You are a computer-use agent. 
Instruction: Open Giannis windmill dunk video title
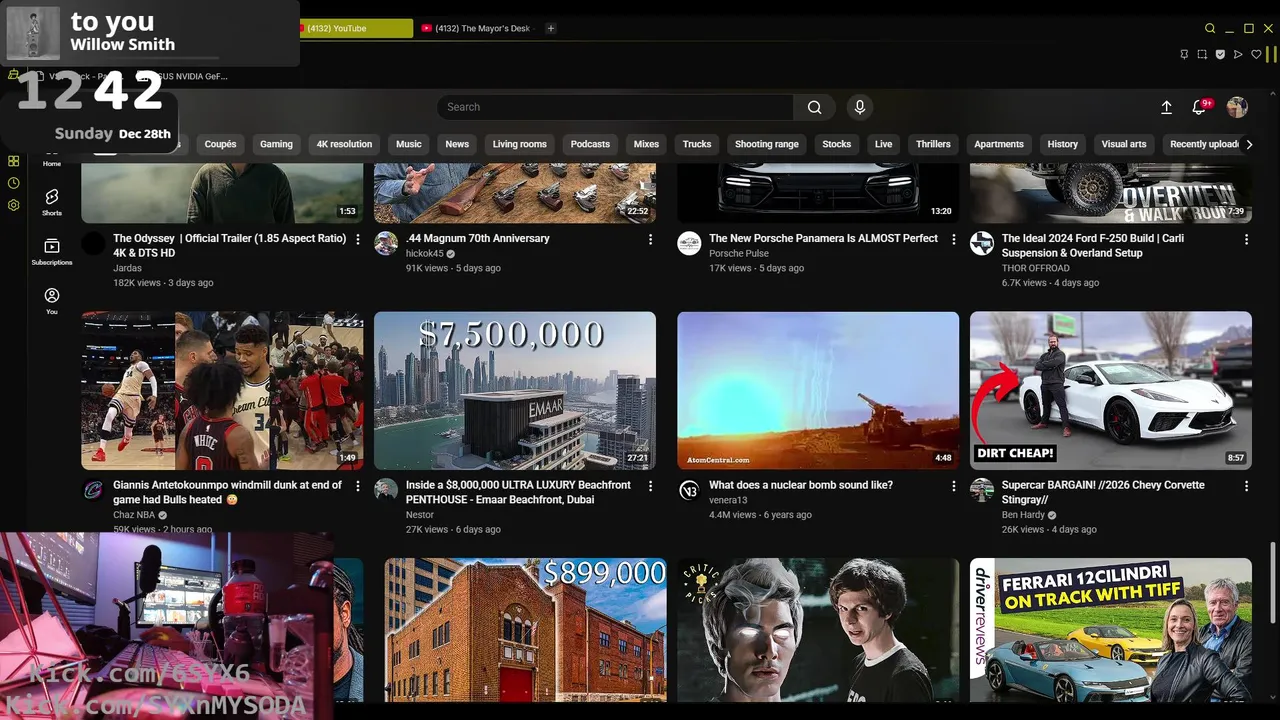tap(227, 492)
